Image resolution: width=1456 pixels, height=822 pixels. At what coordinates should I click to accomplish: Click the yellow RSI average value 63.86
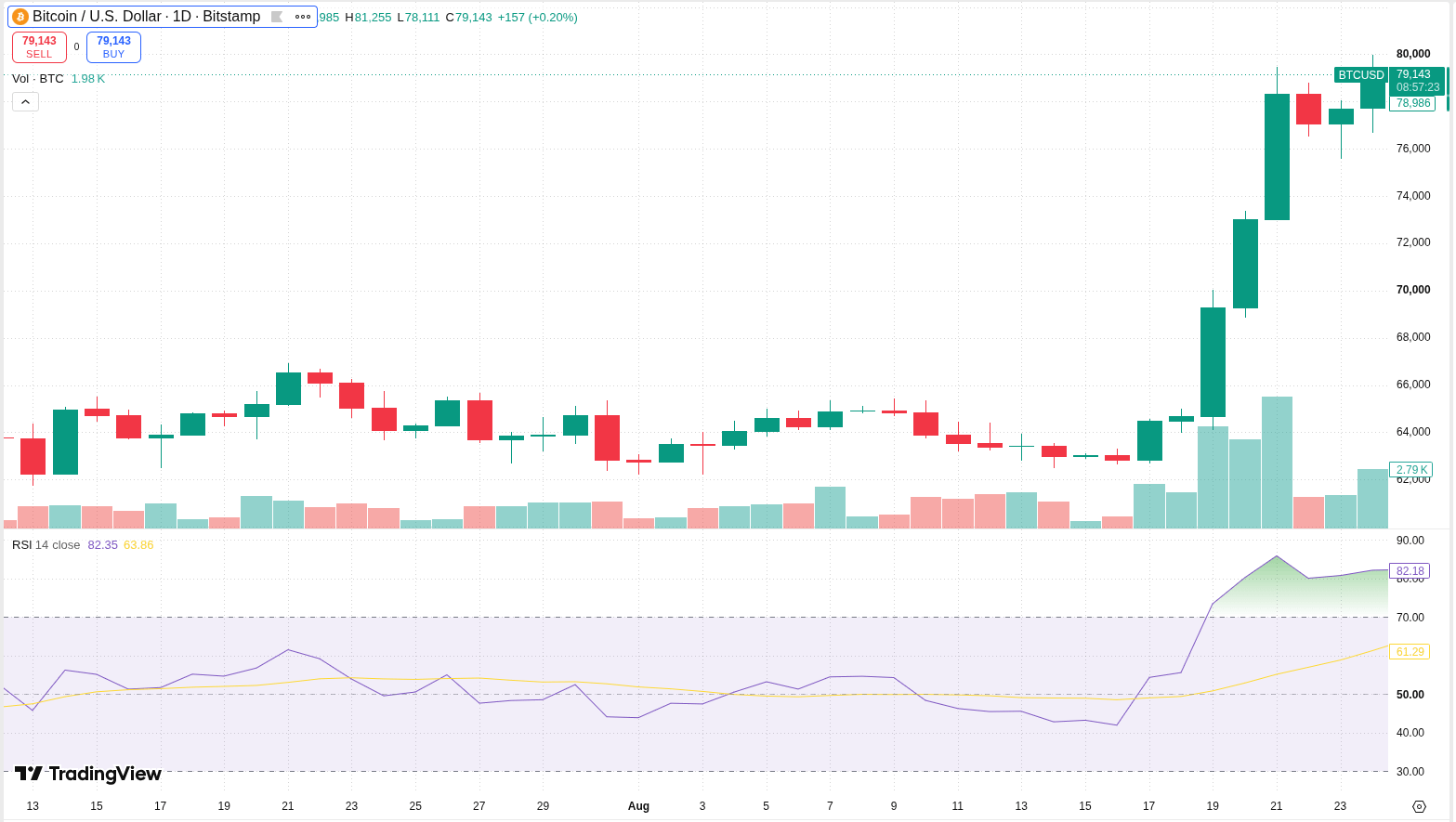tap(138, 545)
